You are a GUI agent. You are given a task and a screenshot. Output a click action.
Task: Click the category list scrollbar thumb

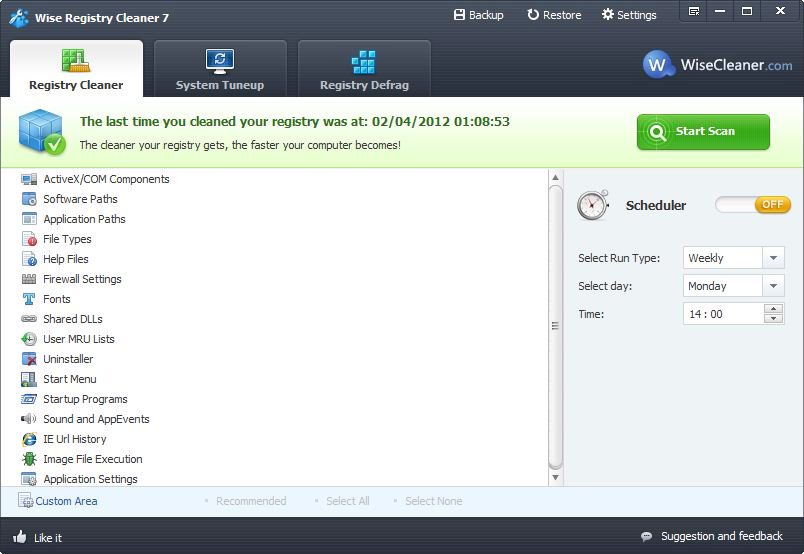[x=555, y=327]
